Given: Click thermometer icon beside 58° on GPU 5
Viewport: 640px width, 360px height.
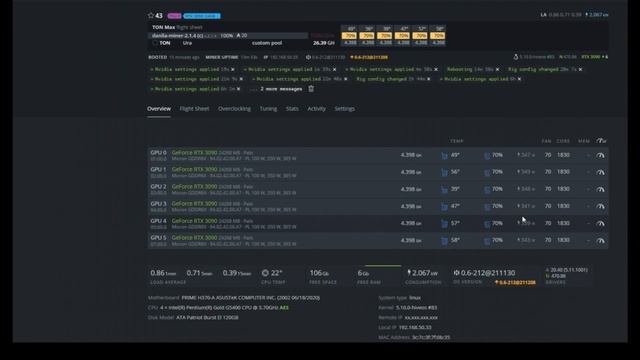Looking at the screenshot, I should coord(444,241).
